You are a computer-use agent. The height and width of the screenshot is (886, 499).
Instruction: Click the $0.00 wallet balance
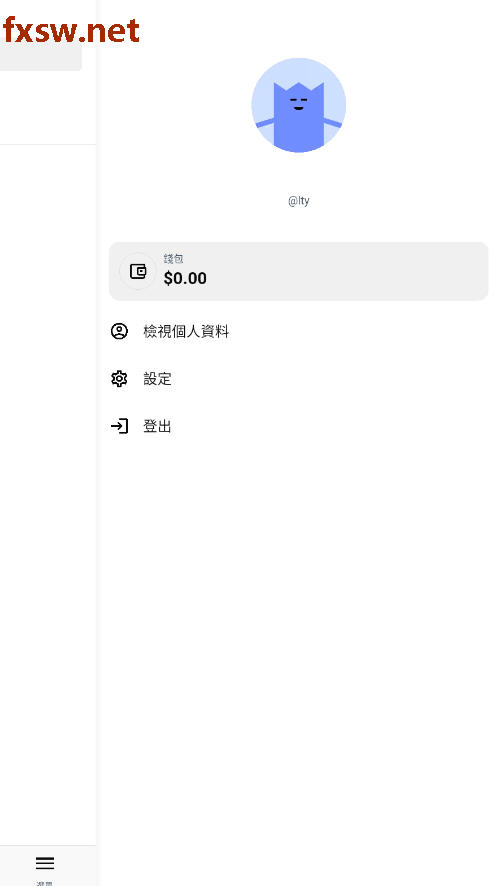pyautogui.click(x=185, y=278)
